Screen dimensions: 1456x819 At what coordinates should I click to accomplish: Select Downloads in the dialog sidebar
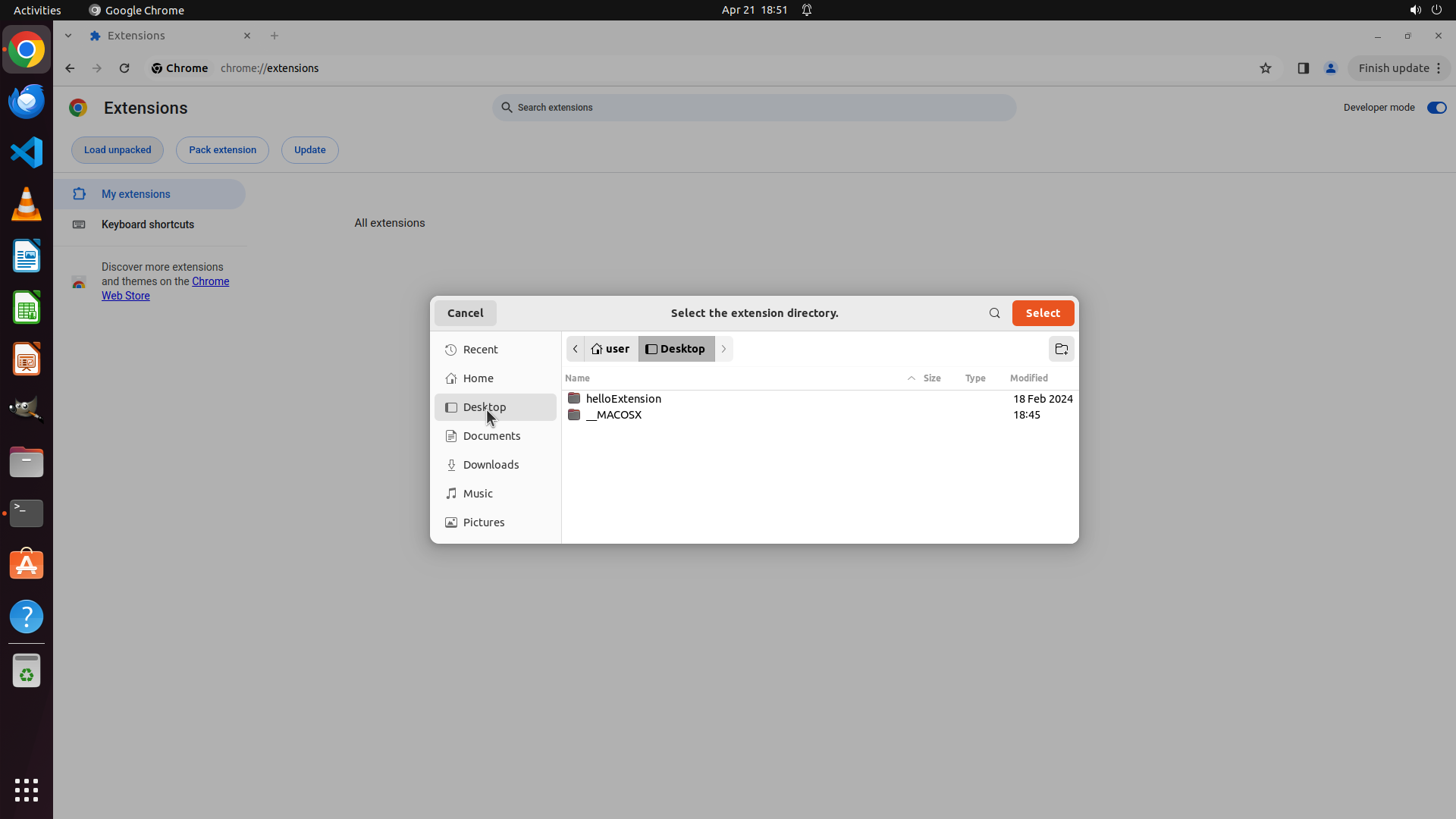tap(491, 465)
